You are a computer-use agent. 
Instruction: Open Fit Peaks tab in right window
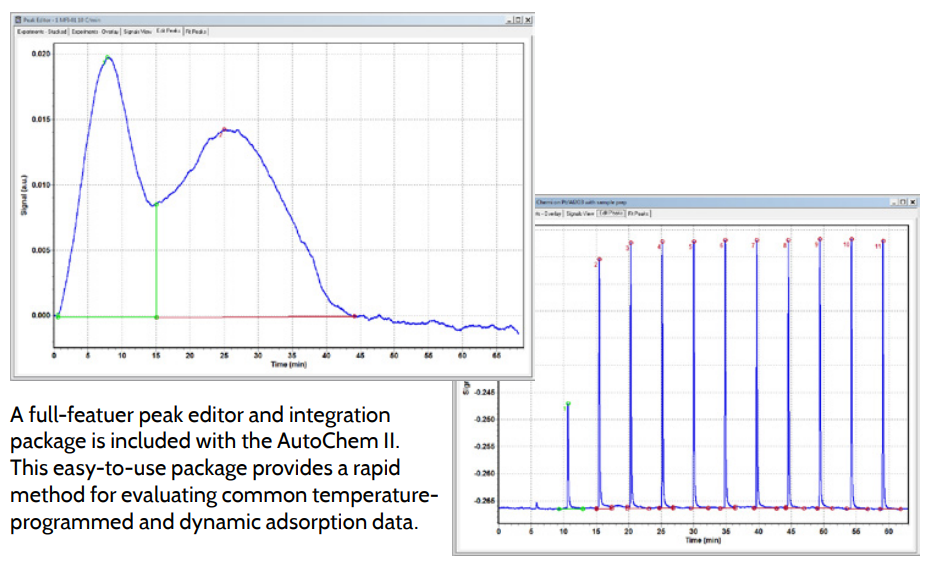click(x=640, y=213)
